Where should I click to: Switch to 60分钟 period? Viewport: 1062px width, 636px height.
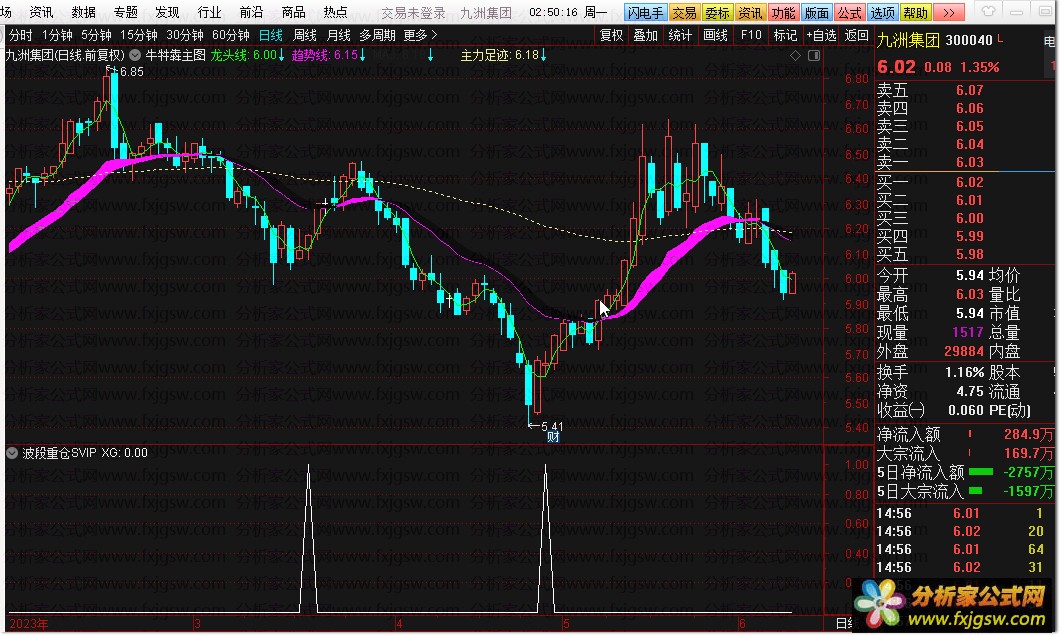click(x=231, y=35)
